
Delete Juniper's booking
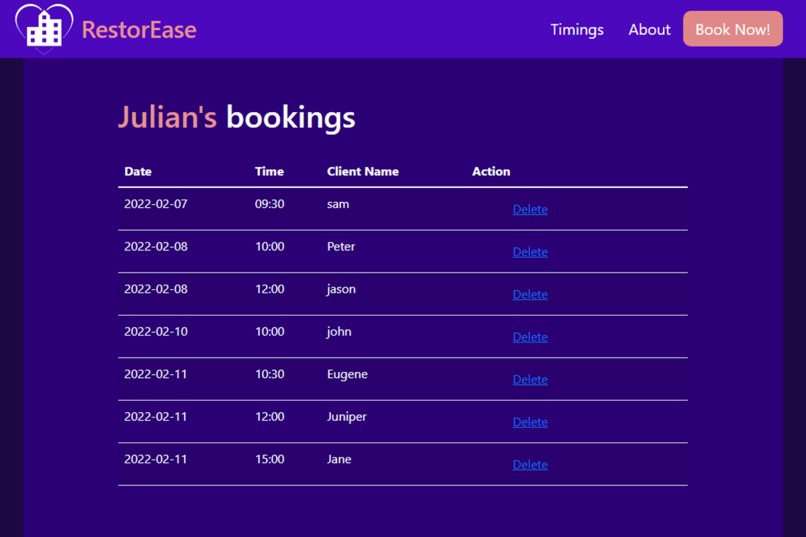click(x=530, y=422)
